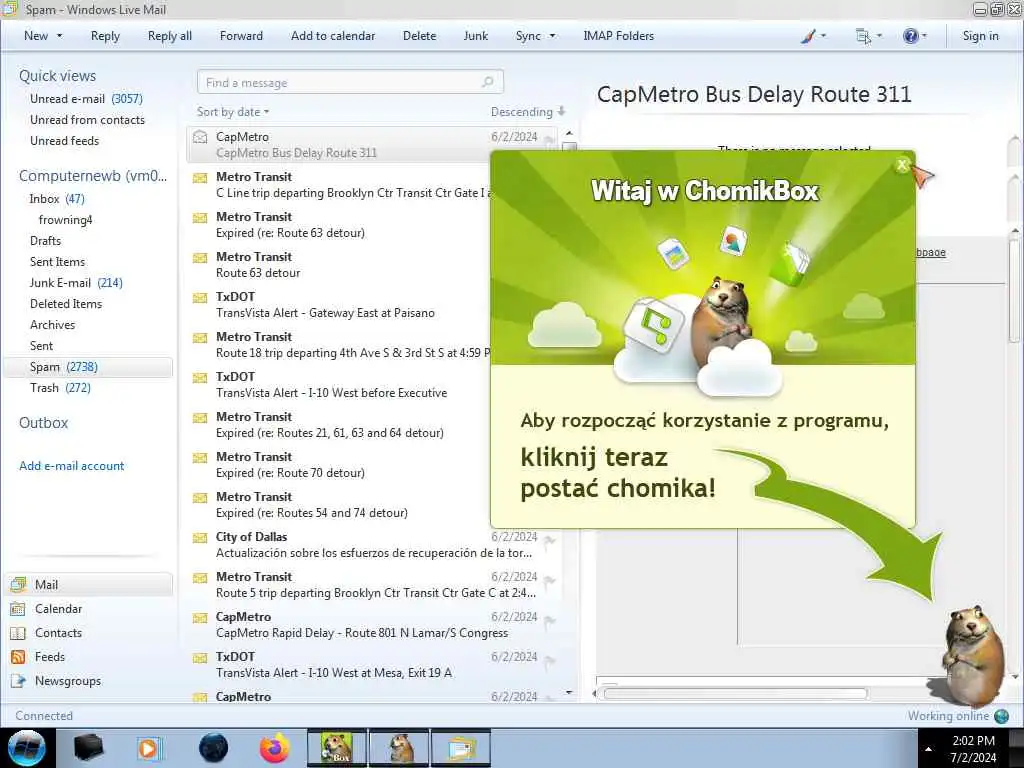Viewport: 1024px width, 768px height.
Task: Click Delete in the toolbar
Action: pyautogui.click(x=419, y=36)
